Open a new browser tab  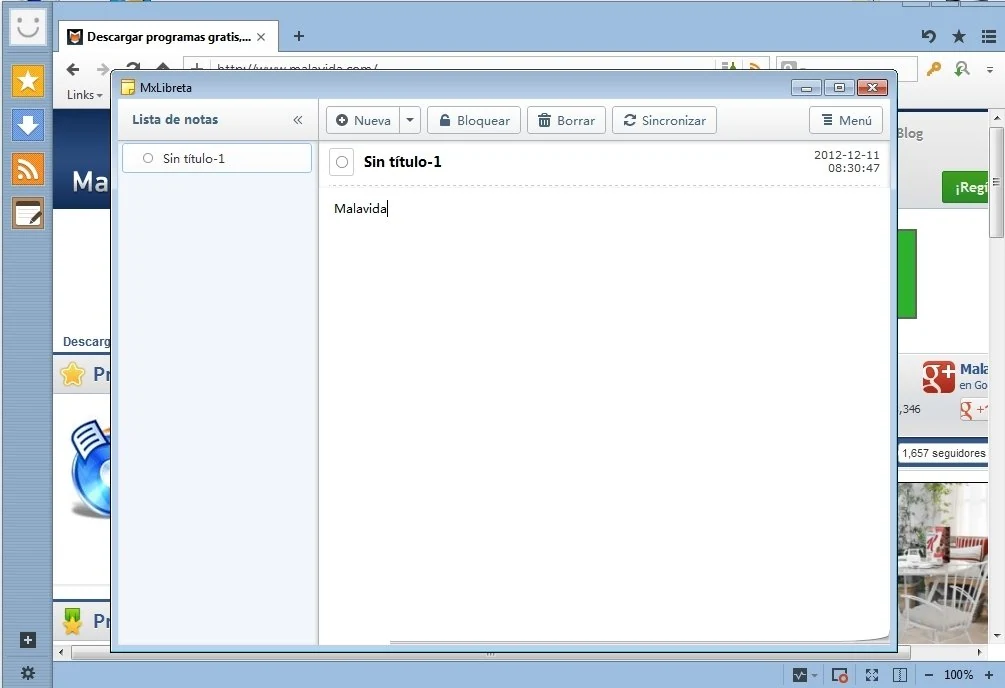299,37
